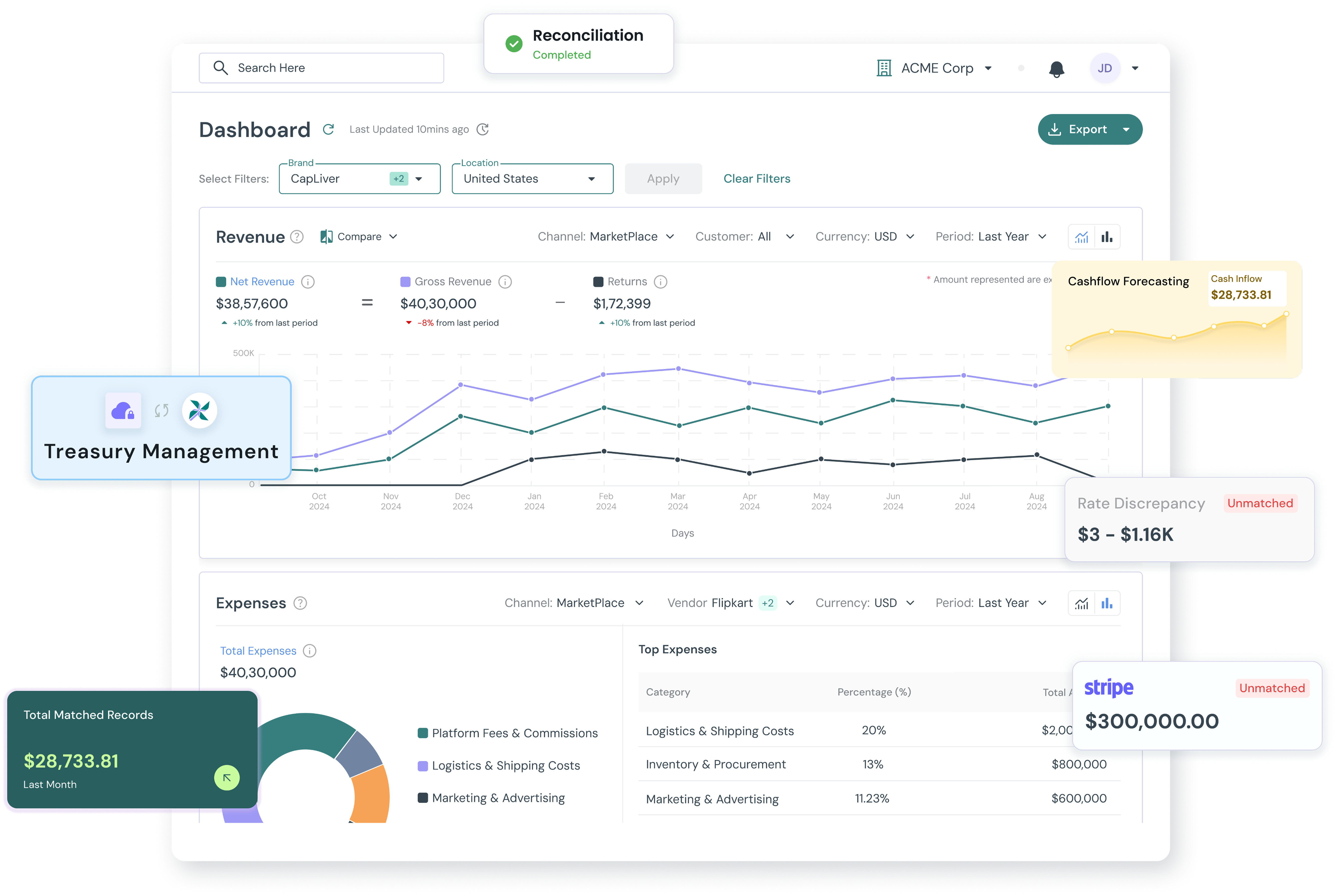Click the ACME Corp building icon
The image size is (1337, 896).
tap(884, 68)
